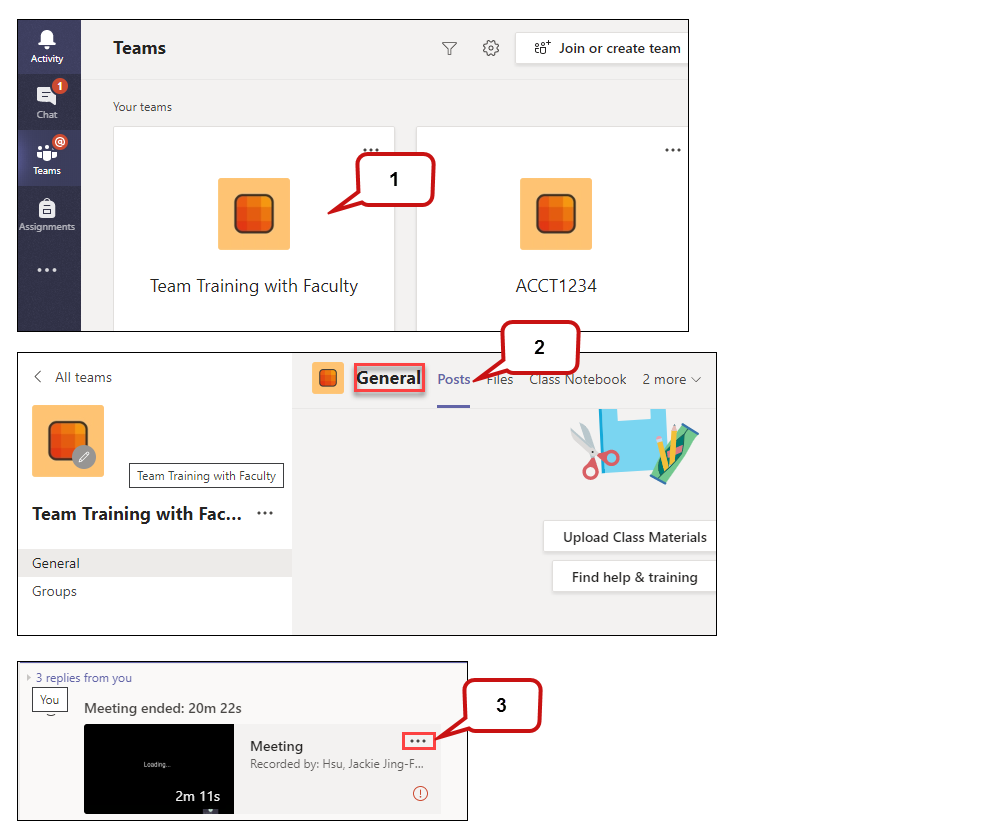Open more options on Team Training card
991x836 pixels.
pos(371,150)
